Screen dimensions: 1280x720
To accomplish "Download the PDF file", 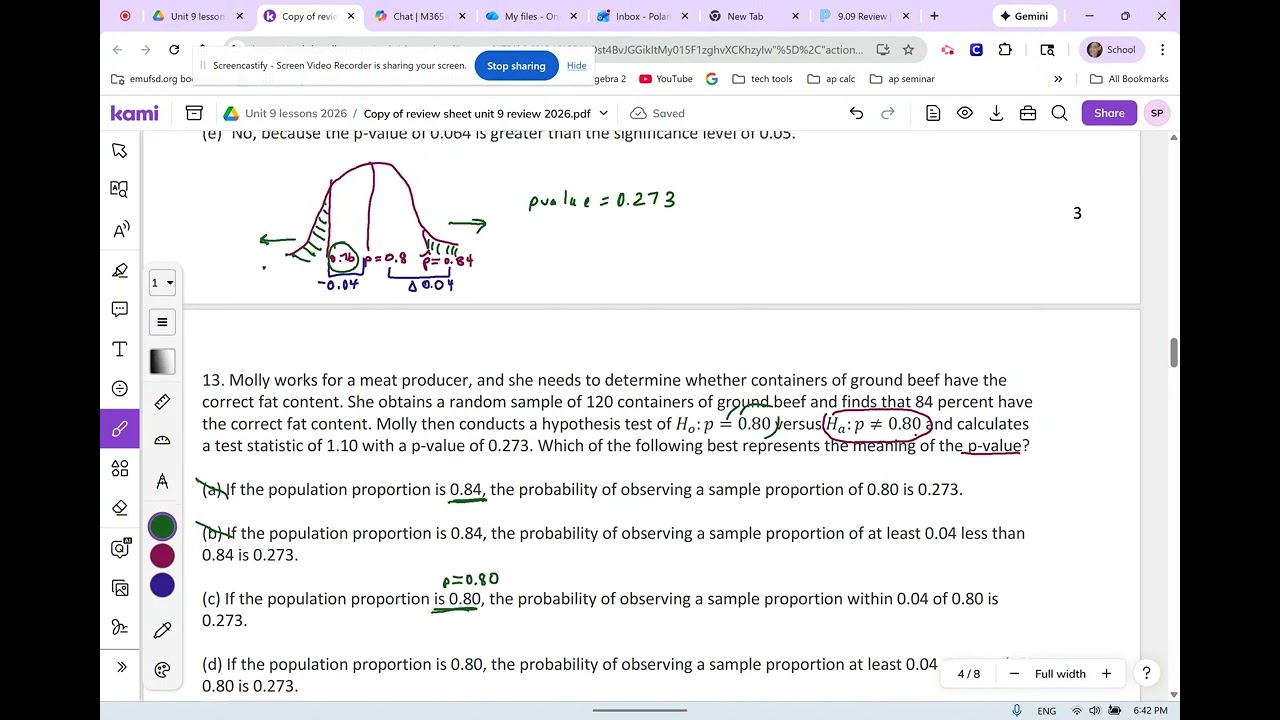I will [x=996, y=113].
